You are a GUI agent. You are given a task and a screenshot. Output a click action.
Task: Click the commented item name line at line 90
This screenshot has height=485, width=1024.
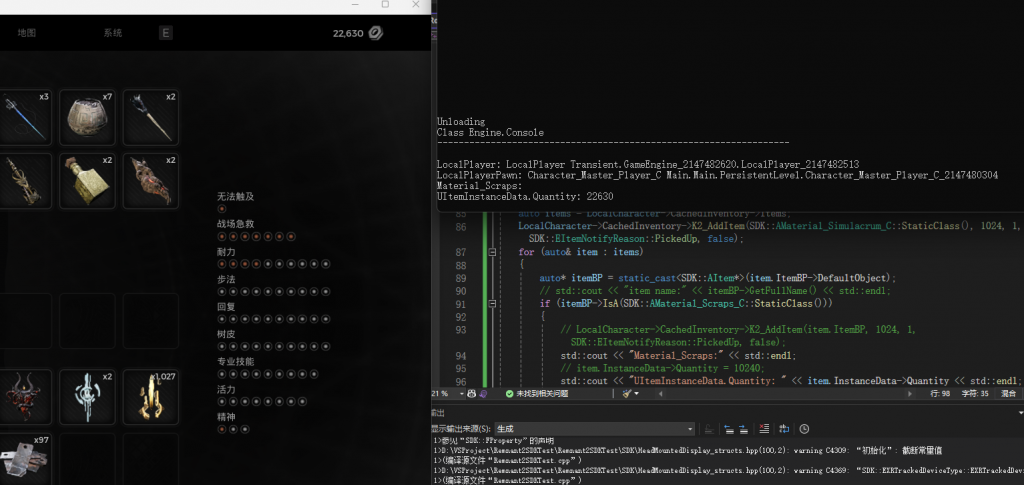pyautogui.click(x=715, y=290)
